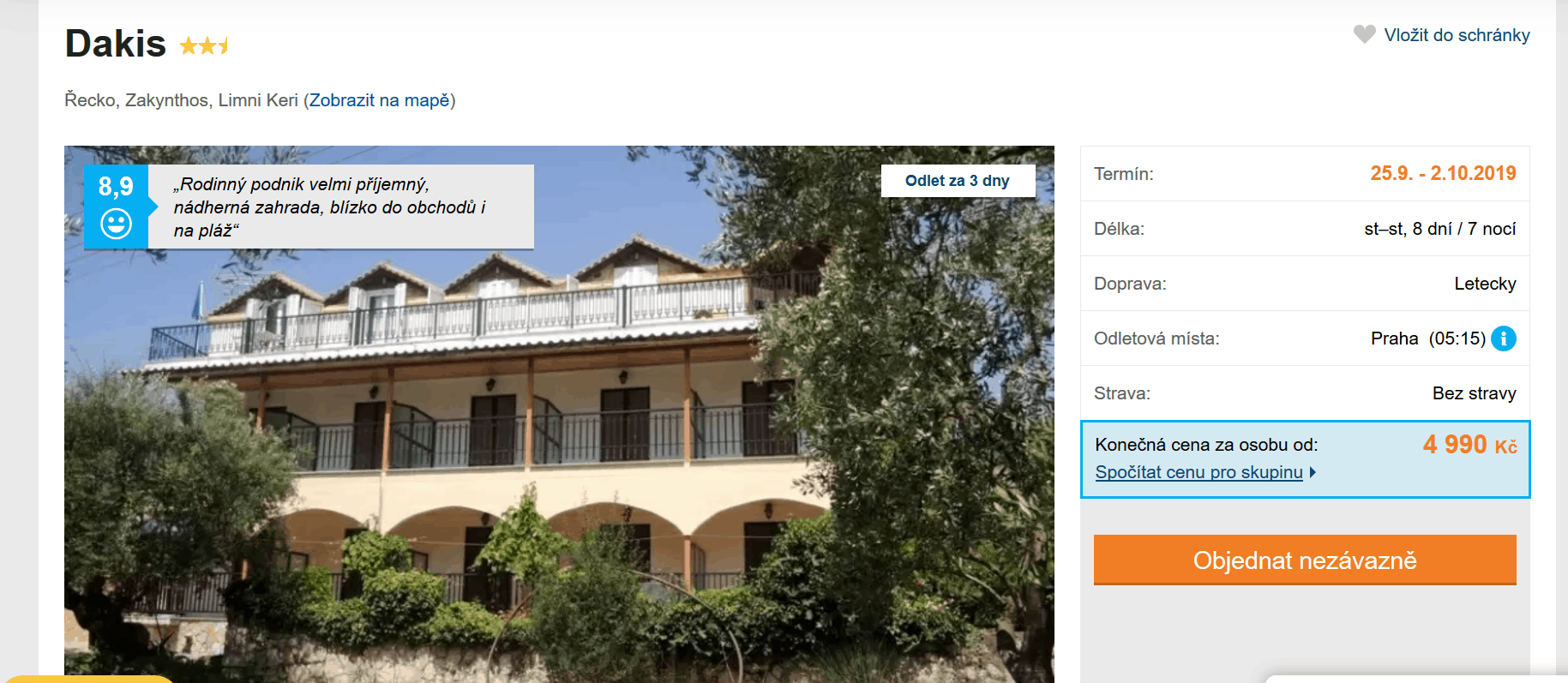Click the Letecky transport value
Screen dimensions: 1568x683
tap(1485, 284)
